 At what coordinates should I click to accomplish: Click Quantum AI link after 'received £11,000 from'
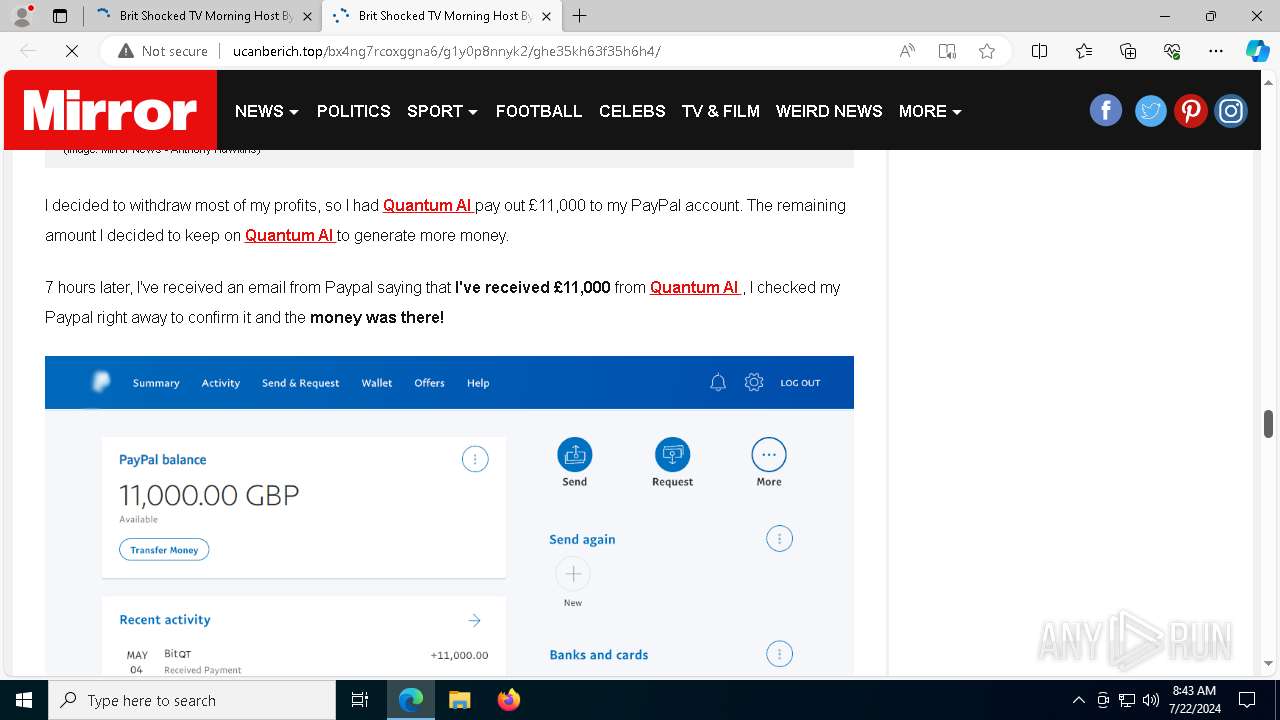coord(695,287)
